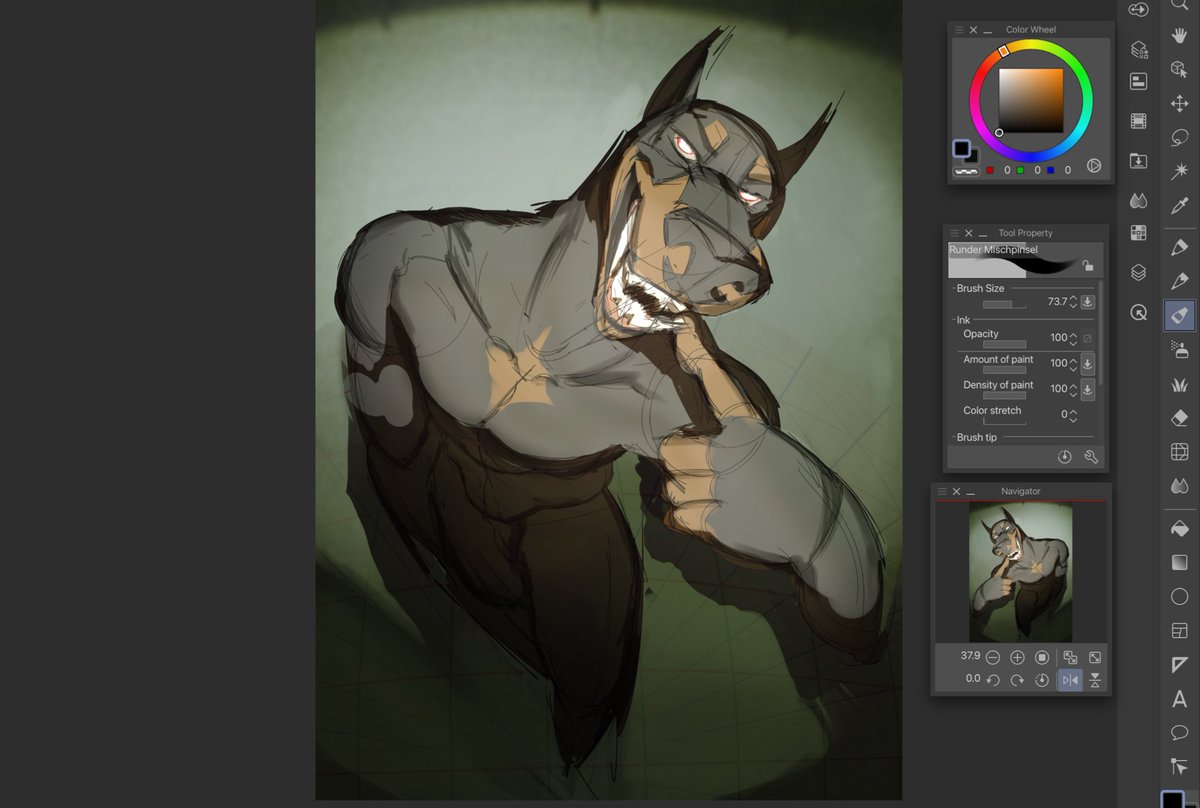Zoom out in Navigator
This screenshot has height=808, width=1200.
click(x=993, y=657)
